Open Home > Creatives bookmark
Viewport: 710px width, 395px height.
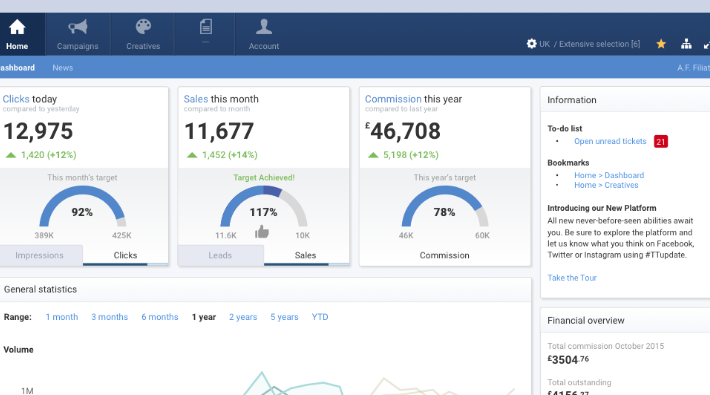[x=606, y=185]
